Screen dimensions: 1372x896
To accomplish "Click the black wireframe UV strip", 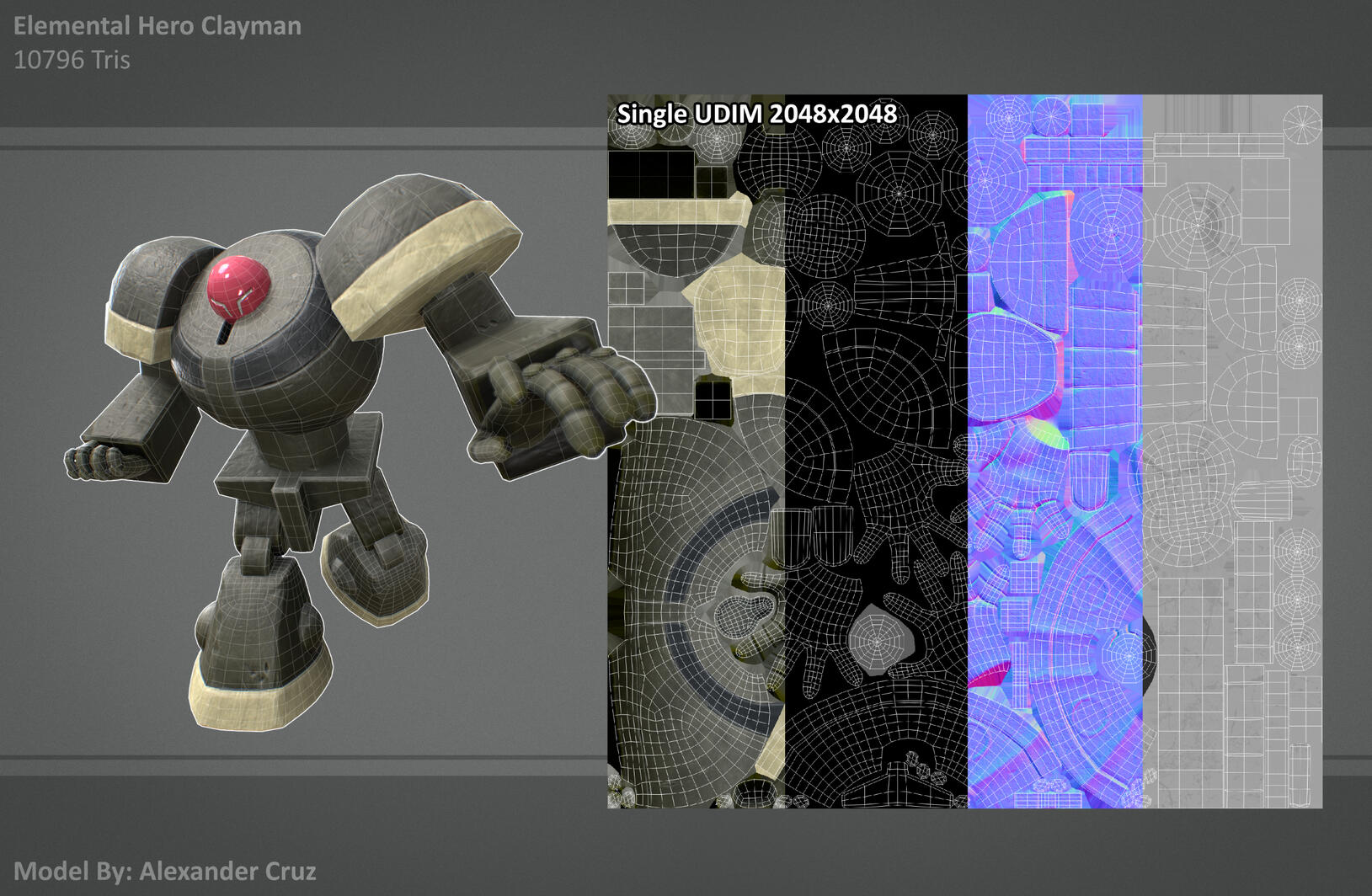I will pos(876,451).
